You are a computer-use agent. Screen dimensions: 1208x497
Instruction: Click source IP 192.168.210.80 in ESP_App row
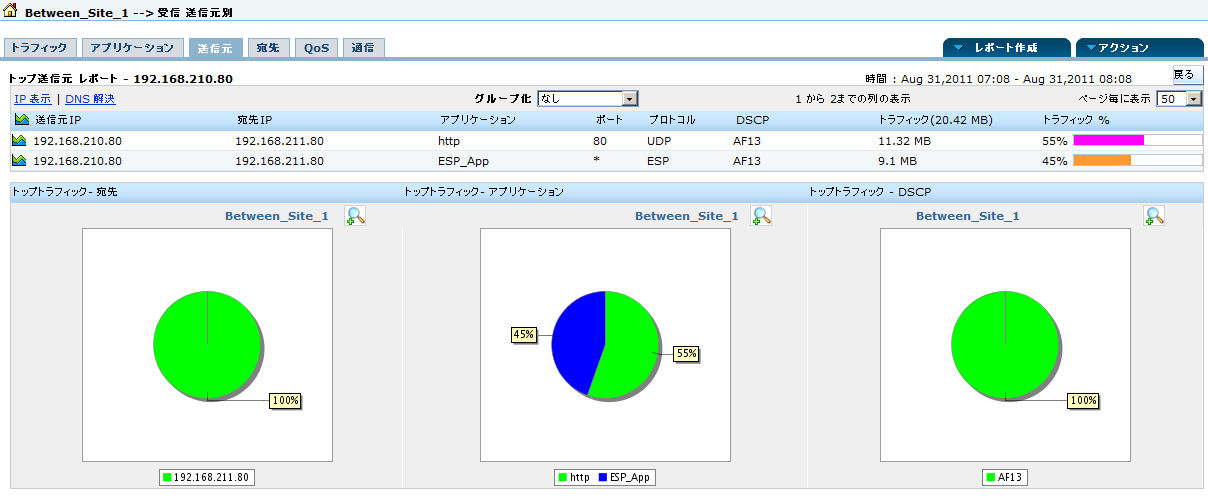tap(77, 160)
